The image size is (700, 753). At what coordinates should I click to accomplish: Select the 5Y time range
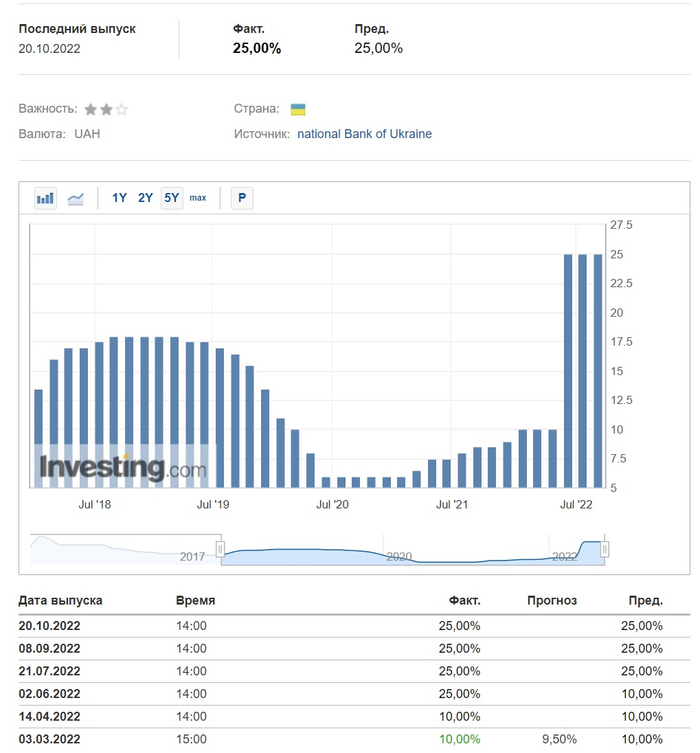coord(171,198)
